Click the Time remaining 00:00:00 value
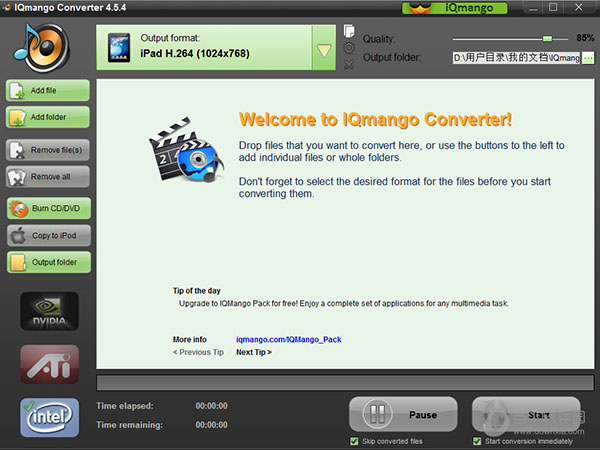 (x=212, y=425)
